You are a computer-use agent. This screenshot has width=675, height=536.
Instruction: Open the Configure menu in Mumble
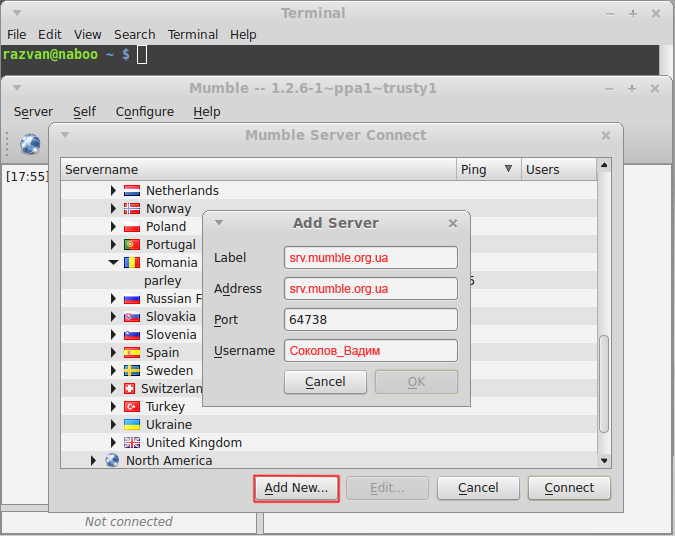click(144, 112)
